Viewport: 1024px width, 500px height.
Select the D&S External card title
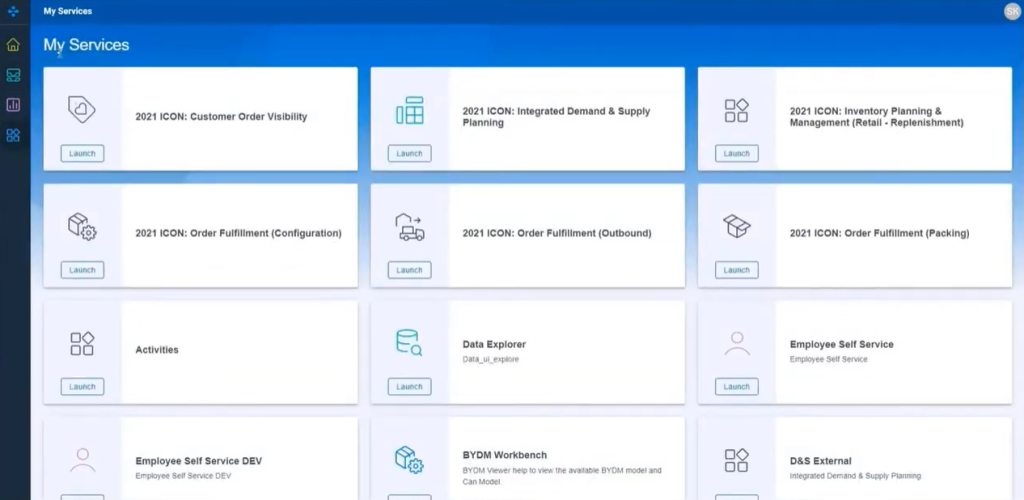tap(820, 461)
